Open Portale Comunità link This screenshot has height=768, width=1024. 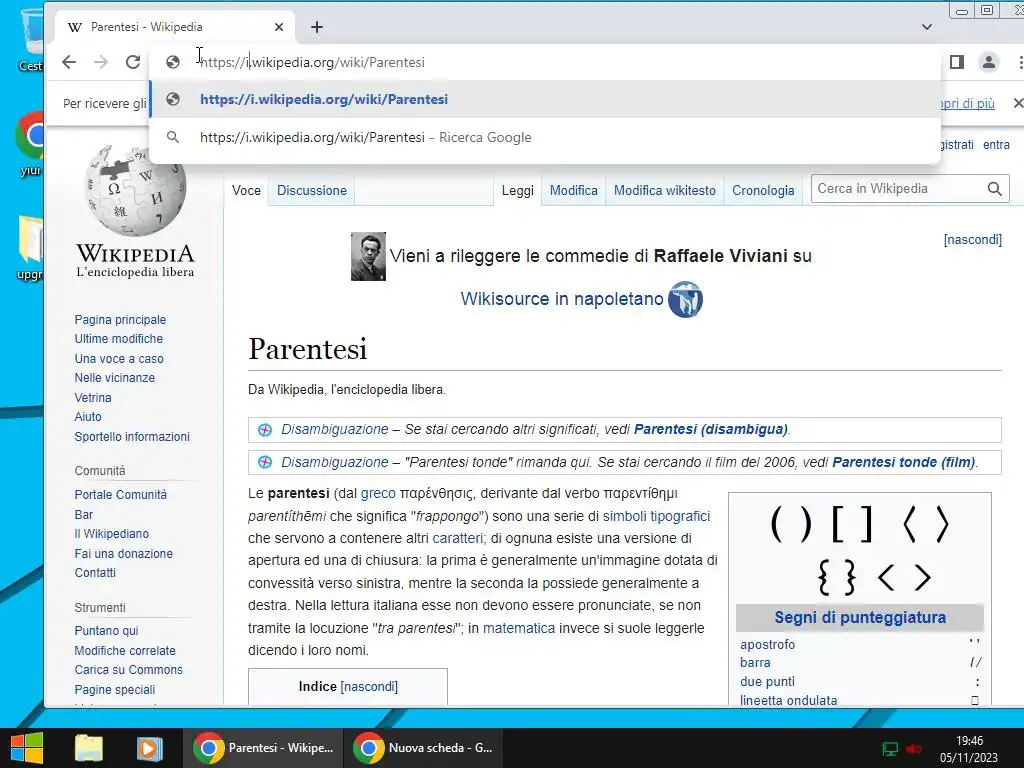coord(120,494)
